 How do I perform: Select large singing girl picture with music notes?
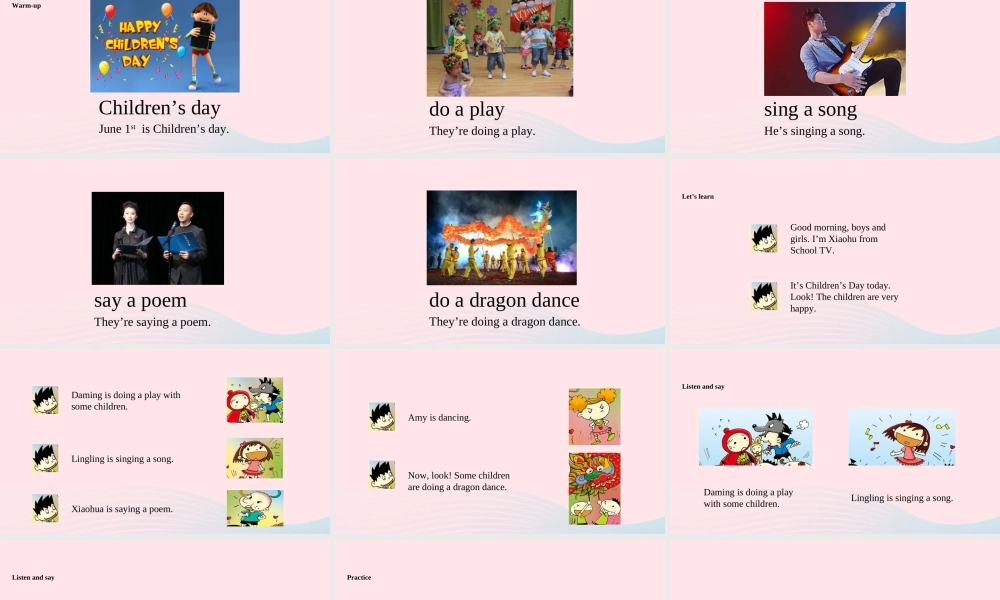pos(902,437)
